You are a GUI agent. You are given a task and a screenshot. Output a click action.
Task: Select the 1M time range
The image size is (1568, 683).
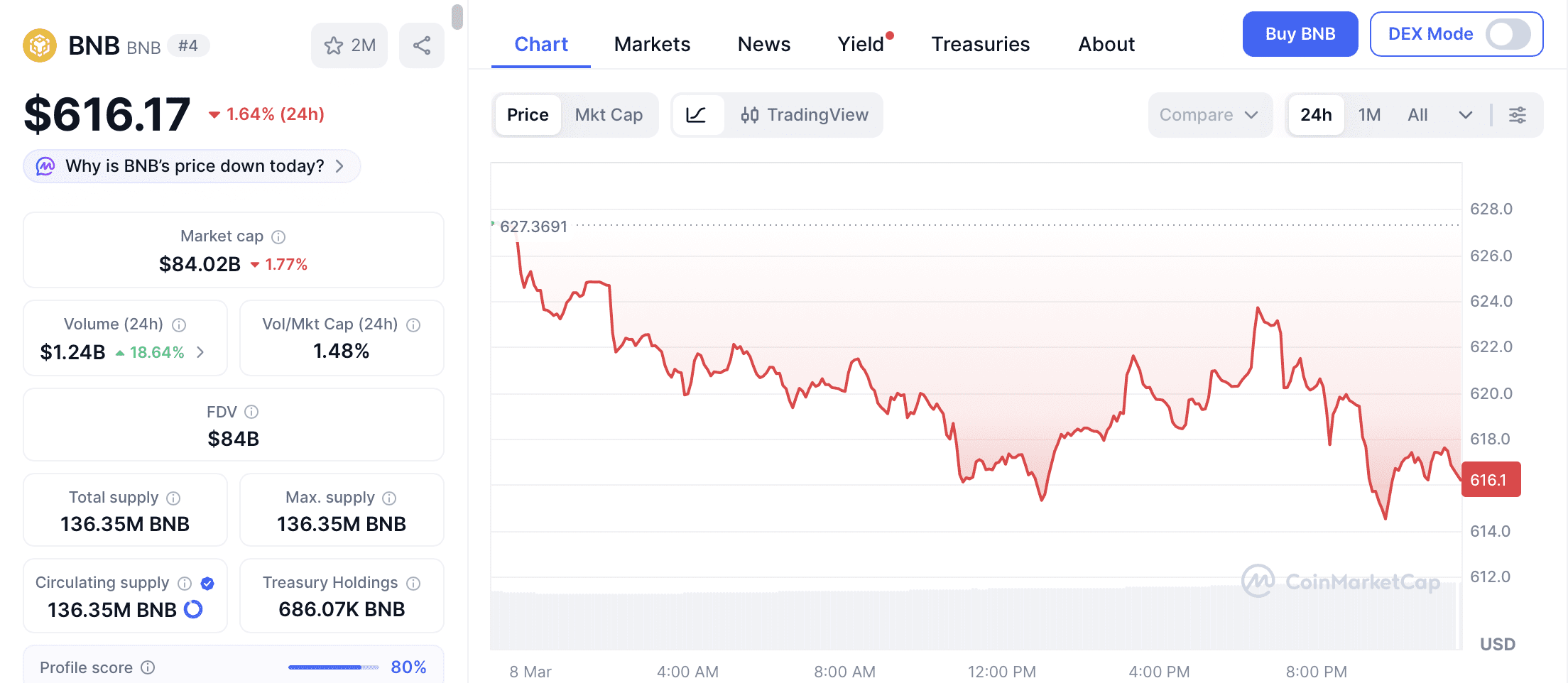coord(1369,115)
